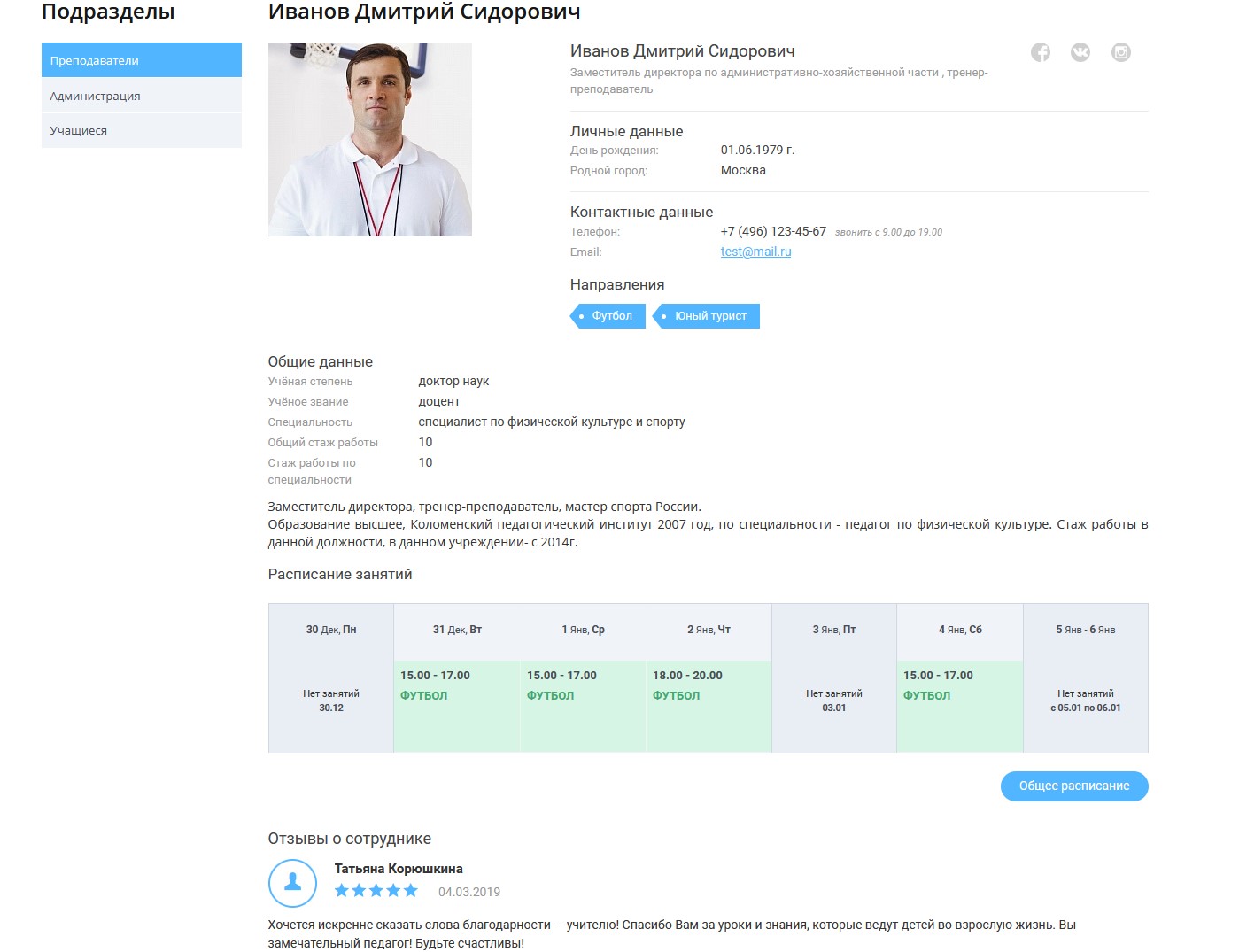Select the Футбол direction tag

click(608, 316)
